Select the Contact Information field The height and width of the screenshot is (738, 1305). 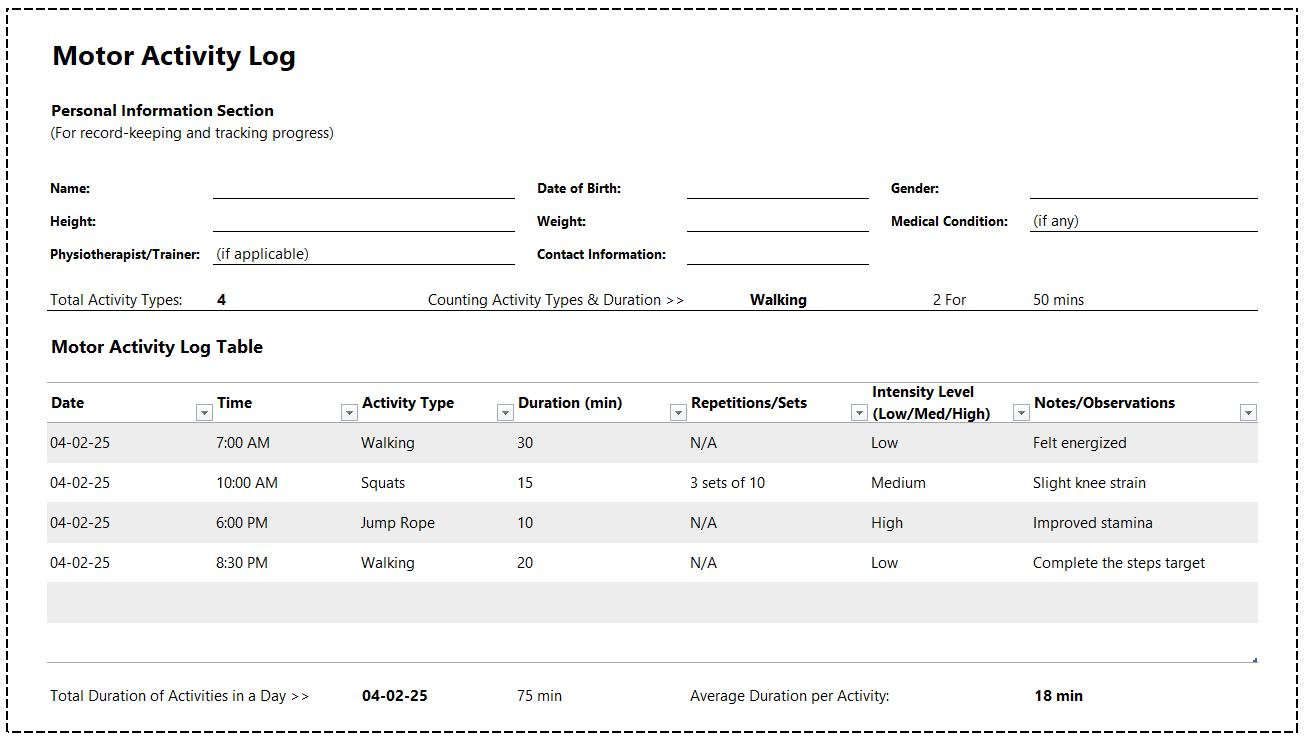[x=777, y=254]
